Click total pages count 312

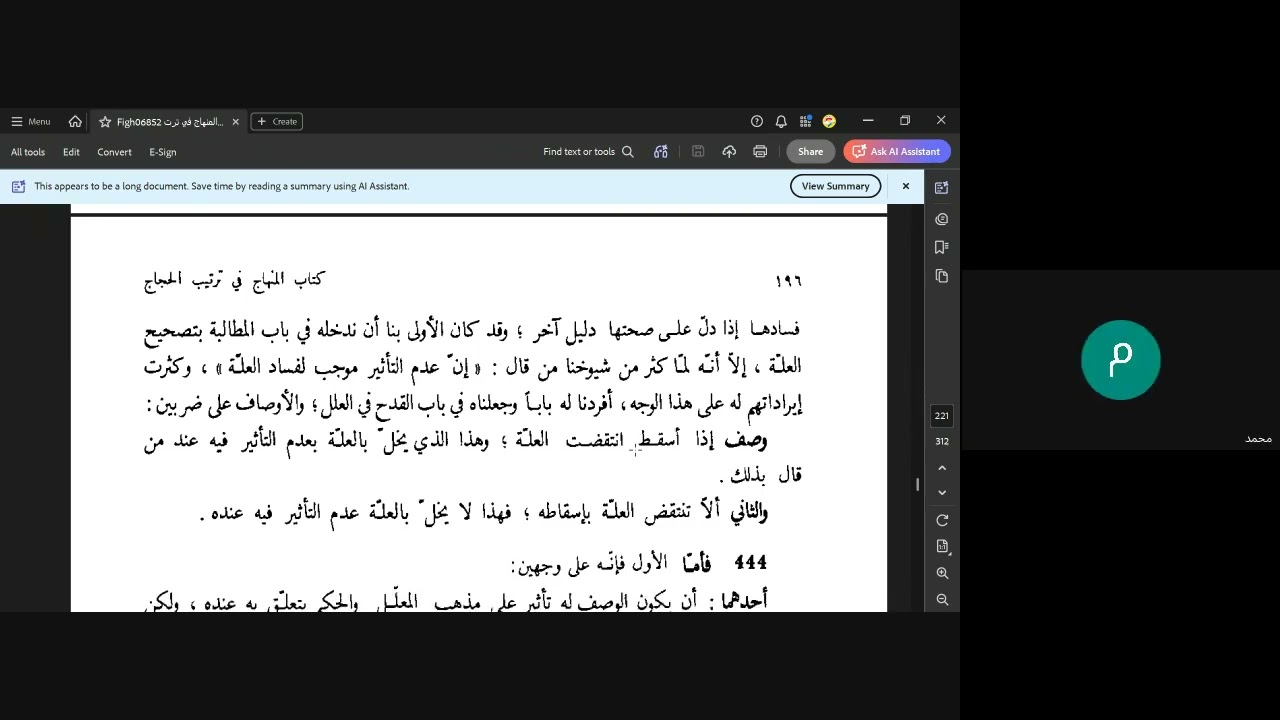(x=942, y=441)
